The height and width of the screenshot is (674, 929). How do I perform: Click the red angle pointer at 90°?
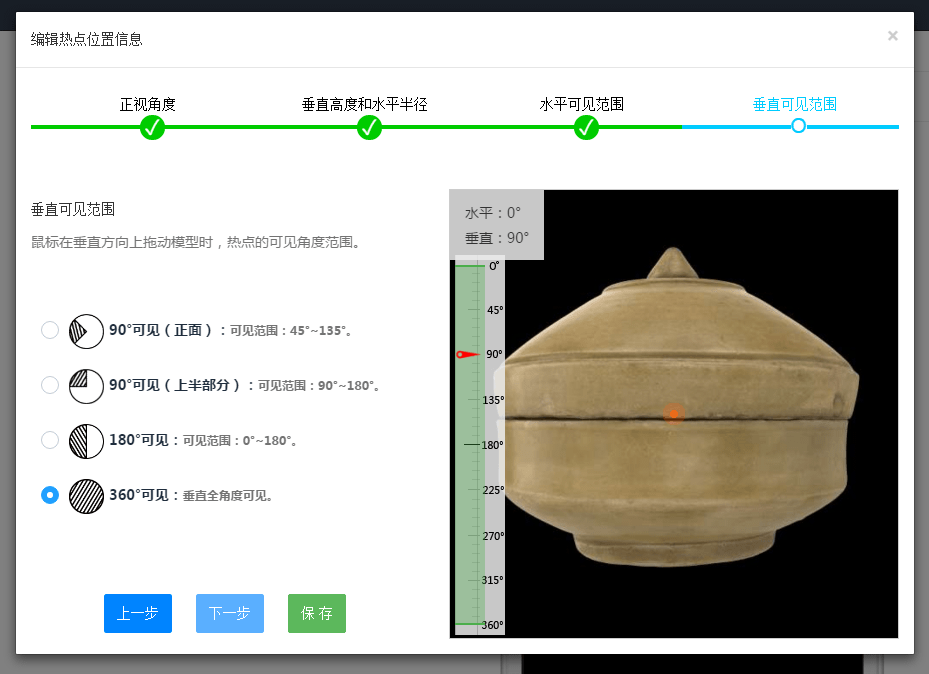click(x=468, y=354)
